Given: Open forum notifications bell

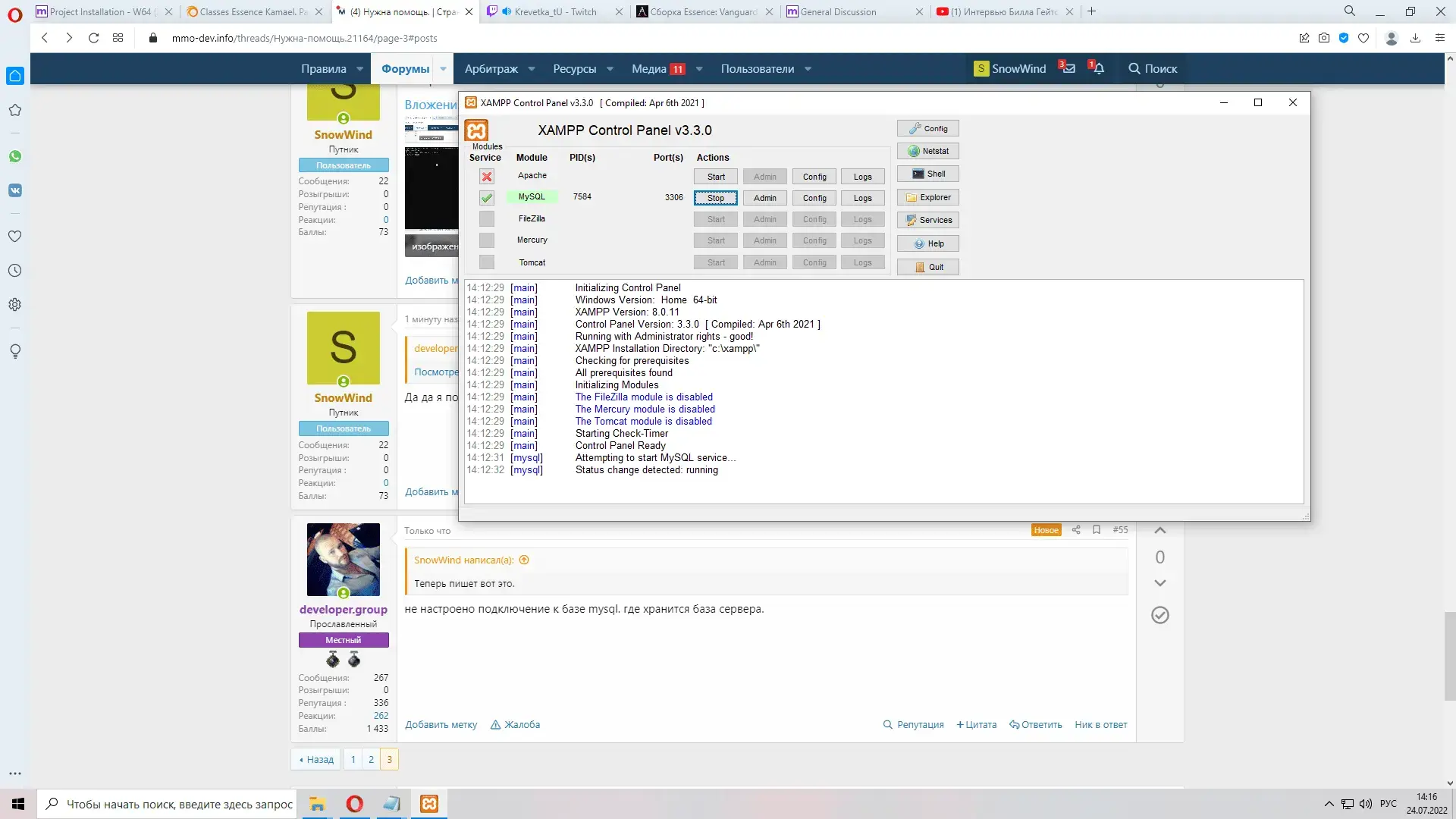Looking at the screenshot, I should [1098, 68].
